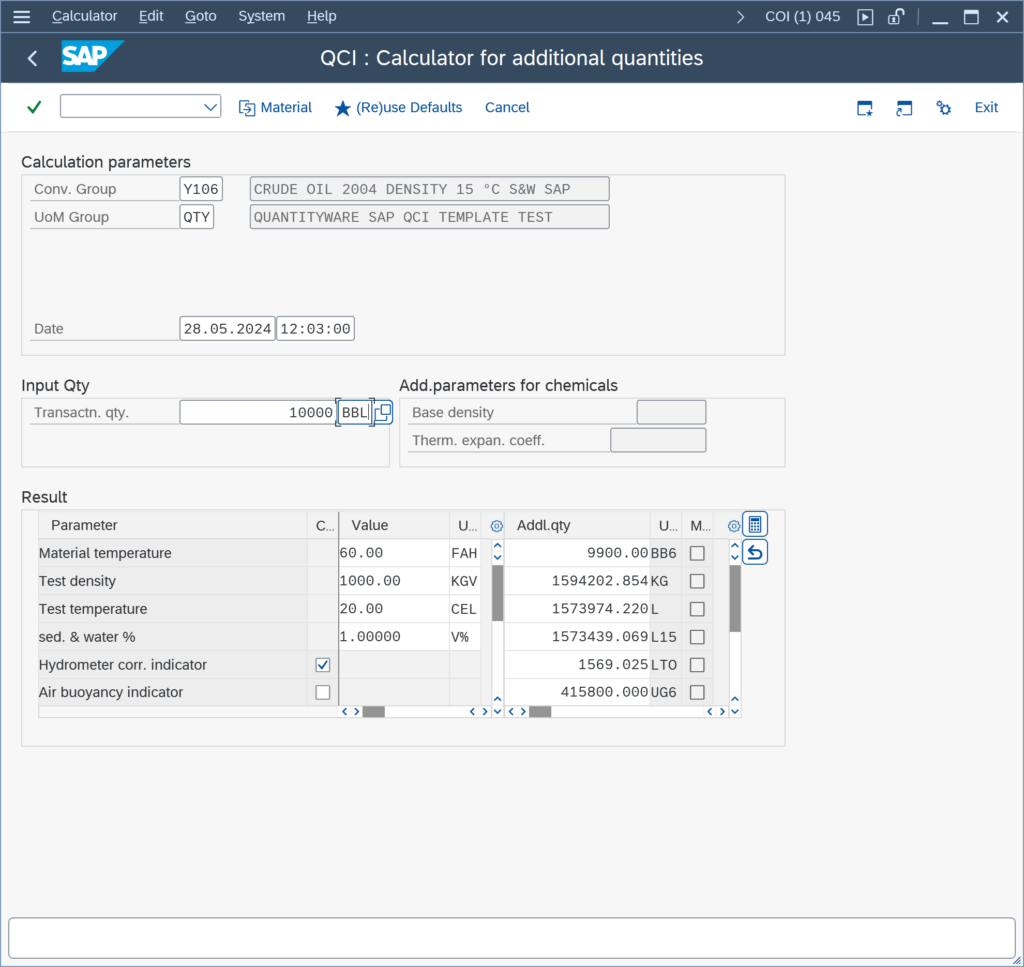Open the Edit menu
This screenshot has width=1024, height=967.
coord(151,16)
